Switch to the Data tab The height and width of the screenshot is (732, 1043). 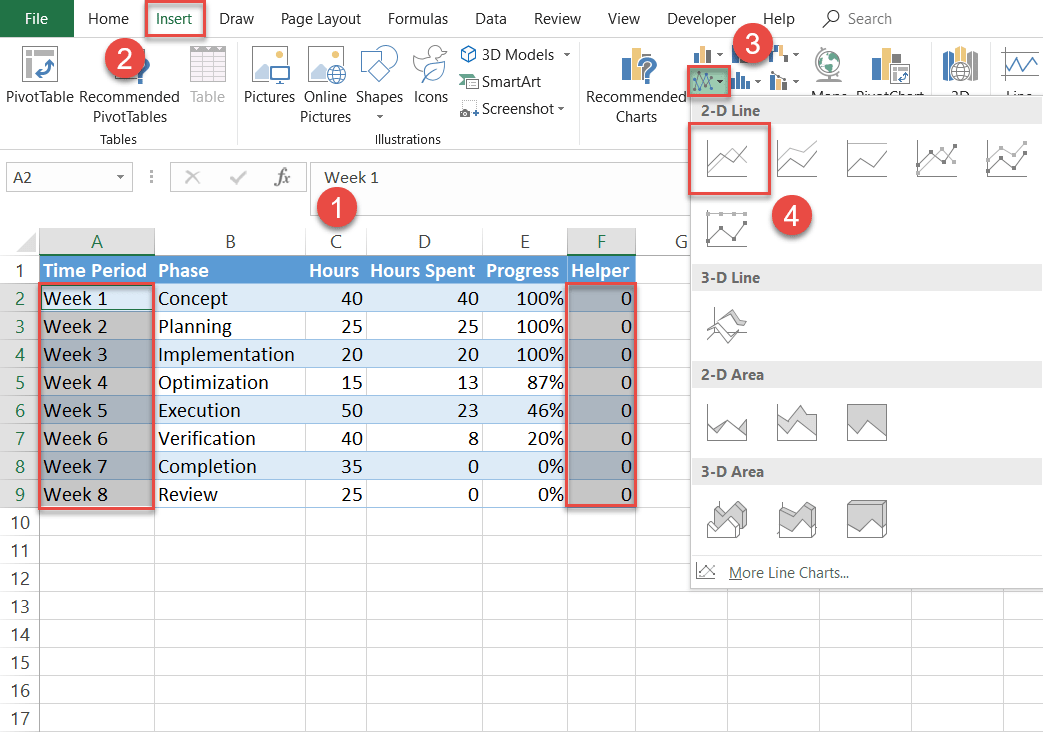(491, 19)
